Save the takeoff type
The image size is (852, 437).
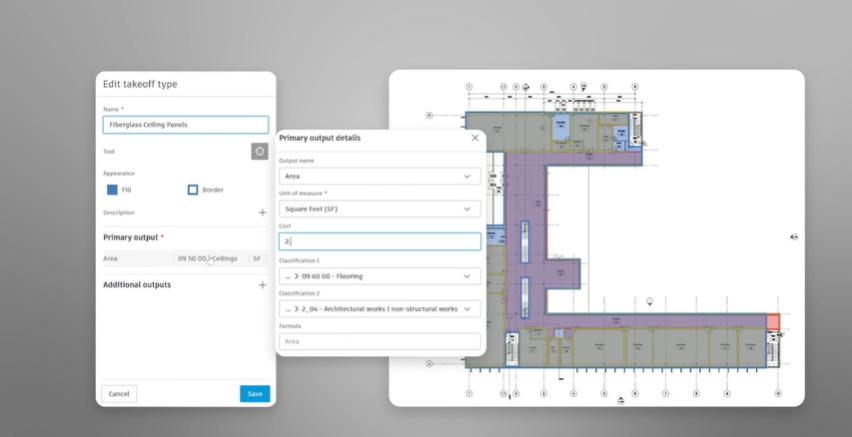click(255, 394)
